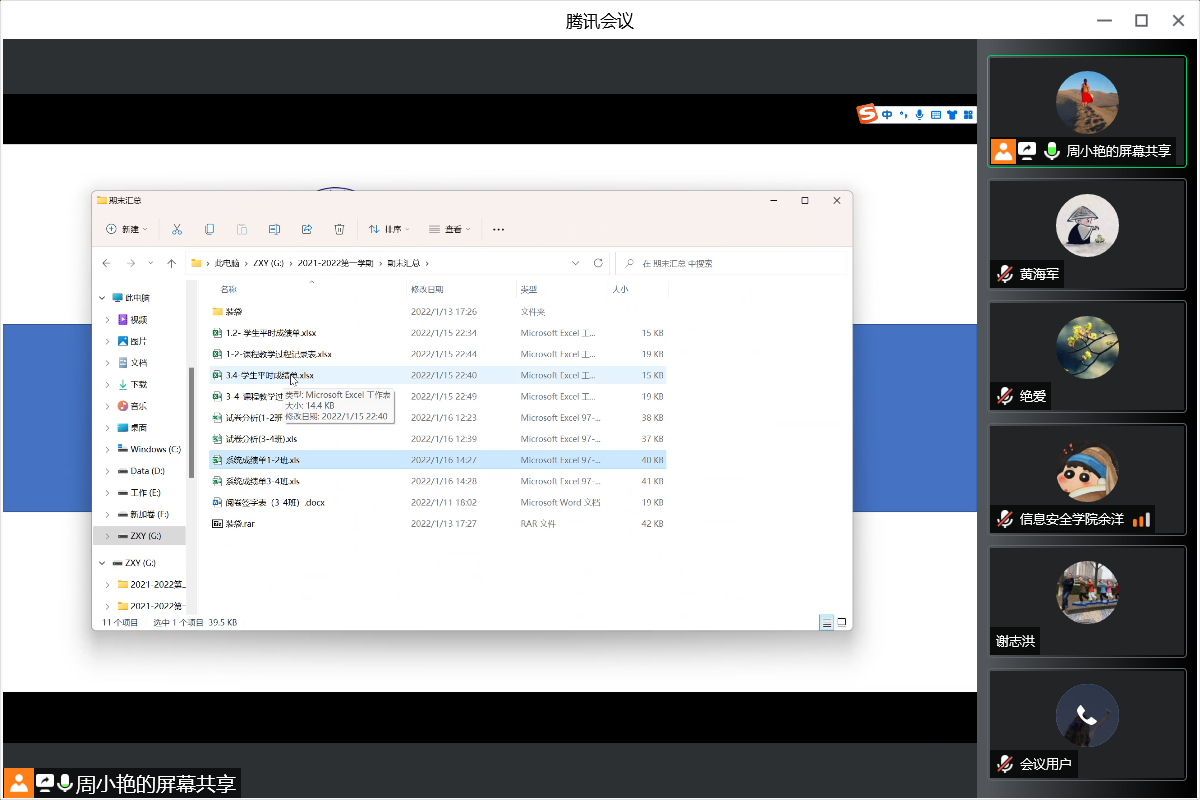
Task: Click the Copy icon in Explorer toolbar
Action: pos(209,229)
